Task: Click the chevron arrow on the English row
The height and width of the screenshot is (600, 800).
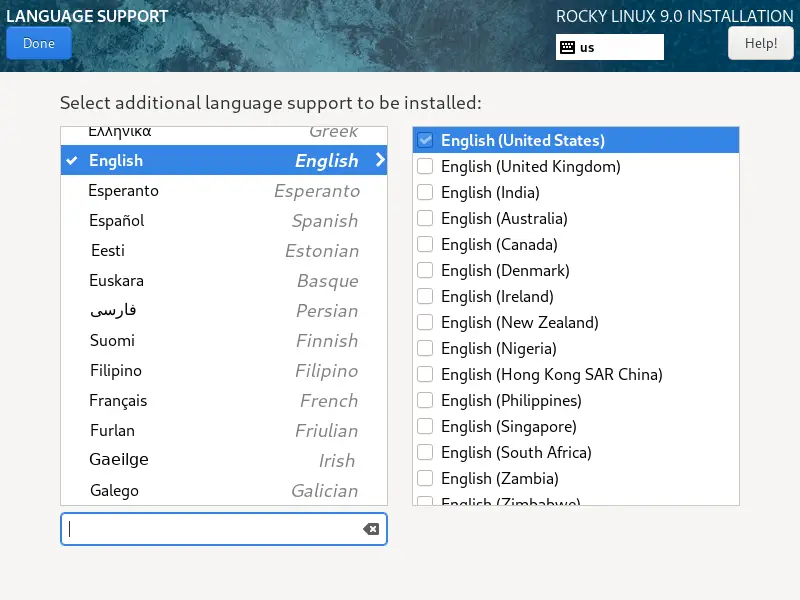Action: pos(380,160)
